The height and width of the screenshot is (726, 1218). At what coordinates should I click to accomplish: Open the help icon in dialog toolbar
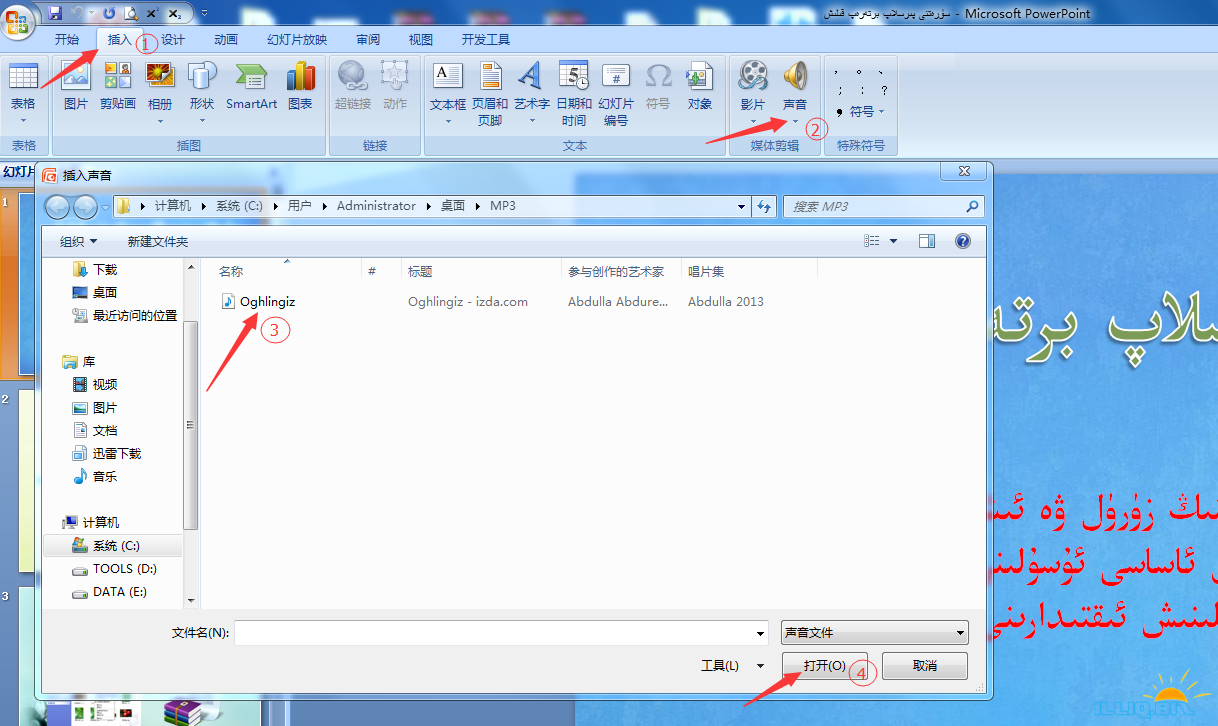962,241
